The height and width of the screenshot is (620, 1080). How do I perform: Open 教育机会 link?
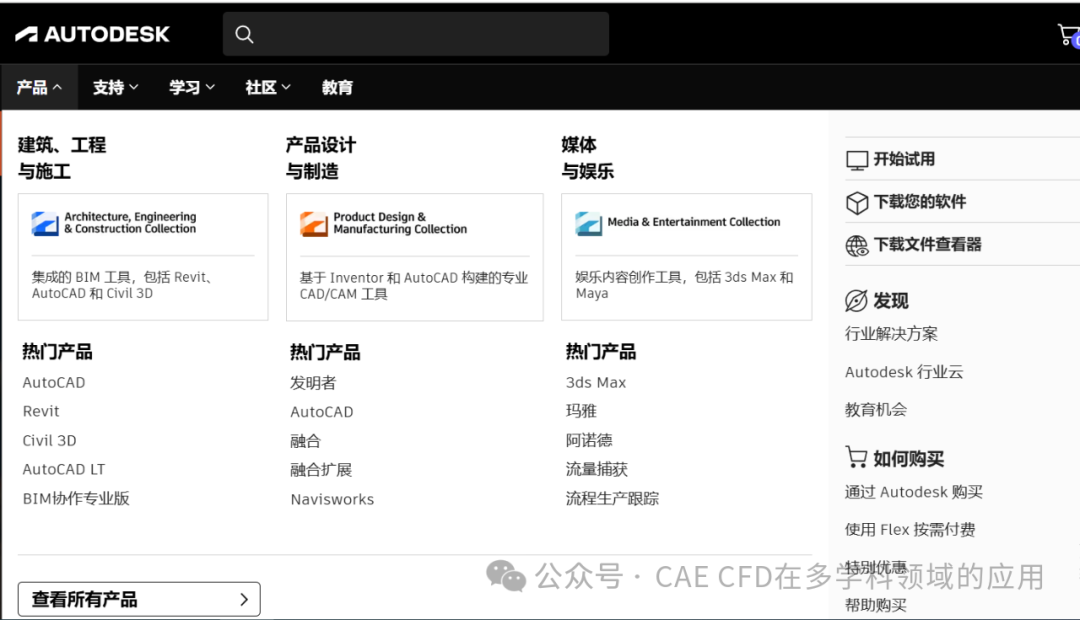(875, 410)
